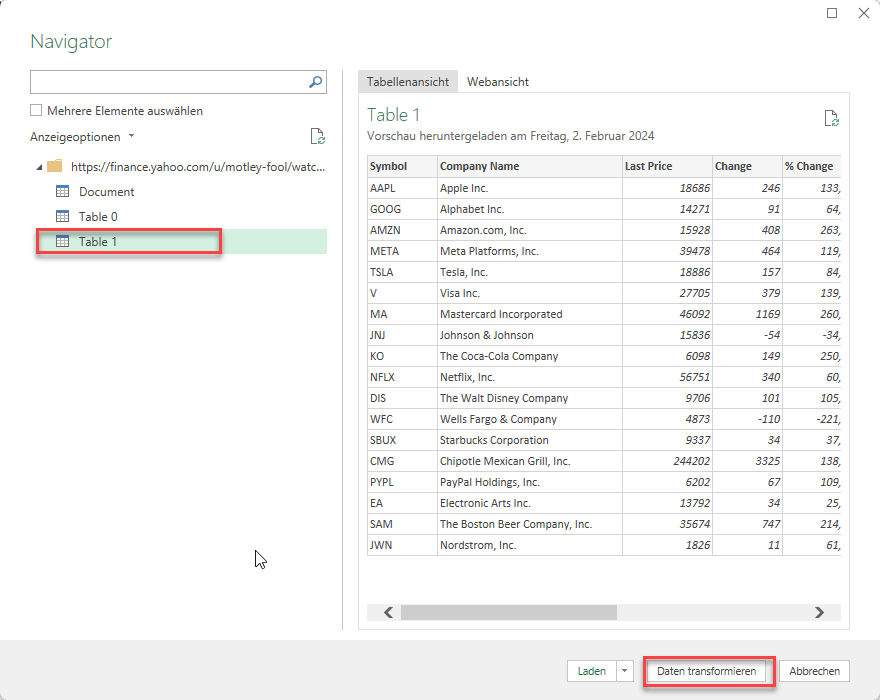Image resolution: width=880 pixels, height=700 pixels.
Task: Open the Anzeigeoptionen dropdown
Action: point(82,137)
